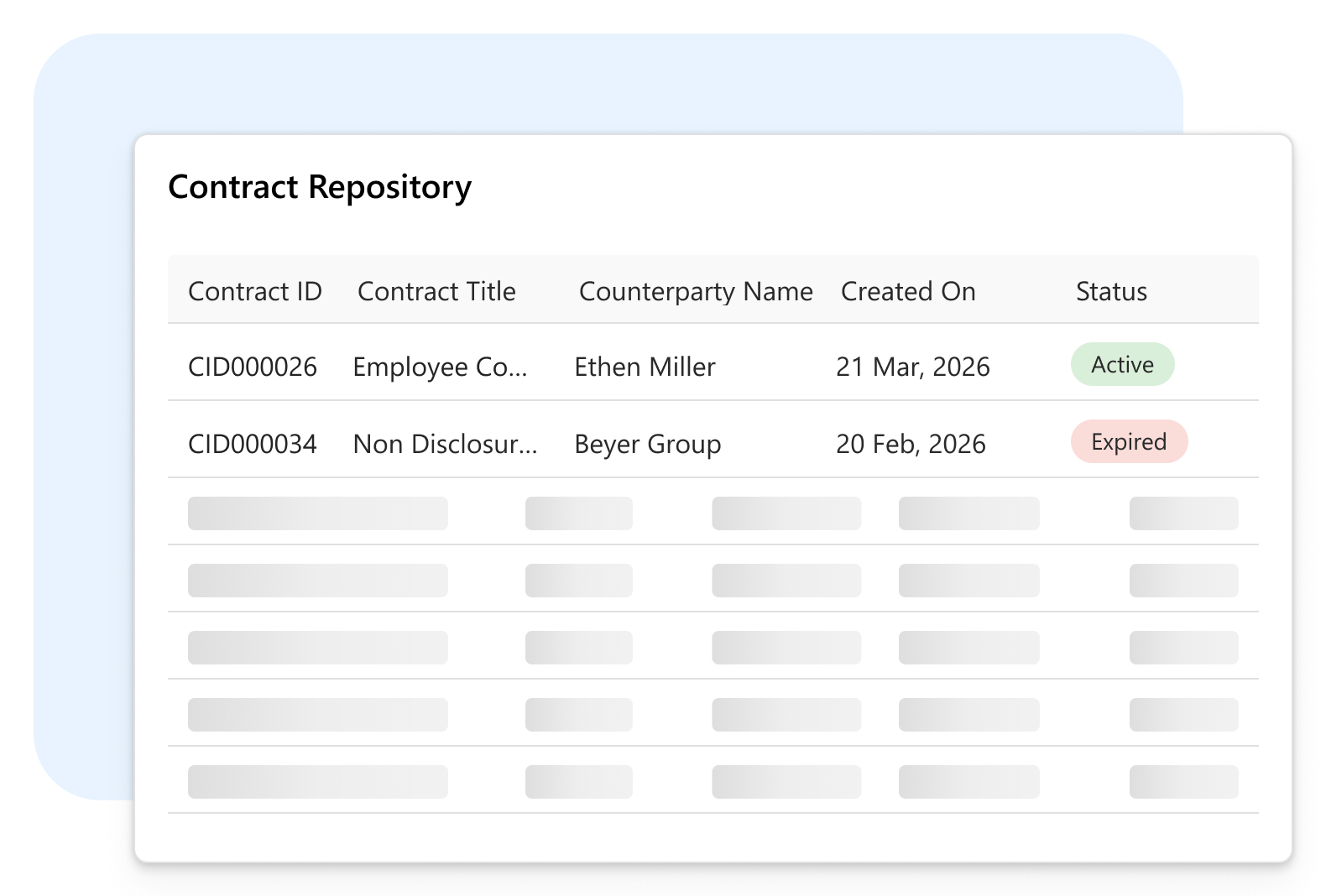Viewport: 1326px width, 896px height.
Task: Click counterparty Ethen Miller
Action: (645, 367)
